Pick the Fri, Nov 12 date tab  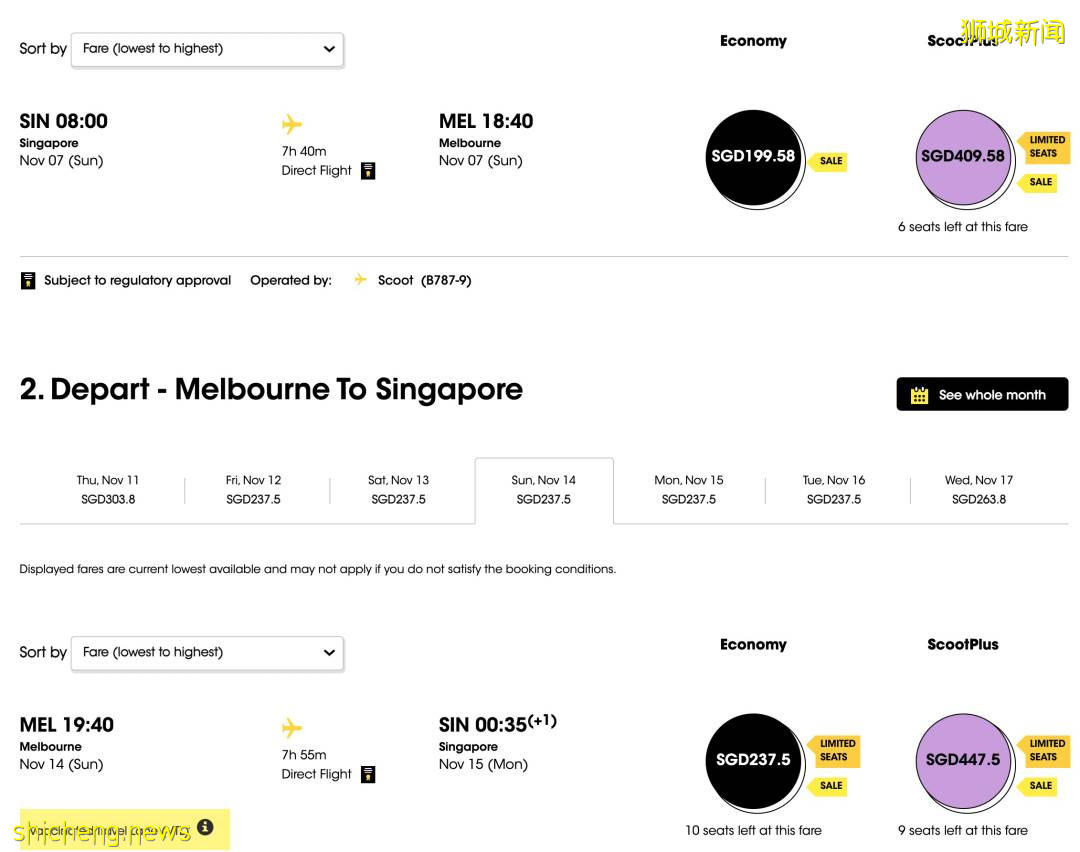(253, 490)
